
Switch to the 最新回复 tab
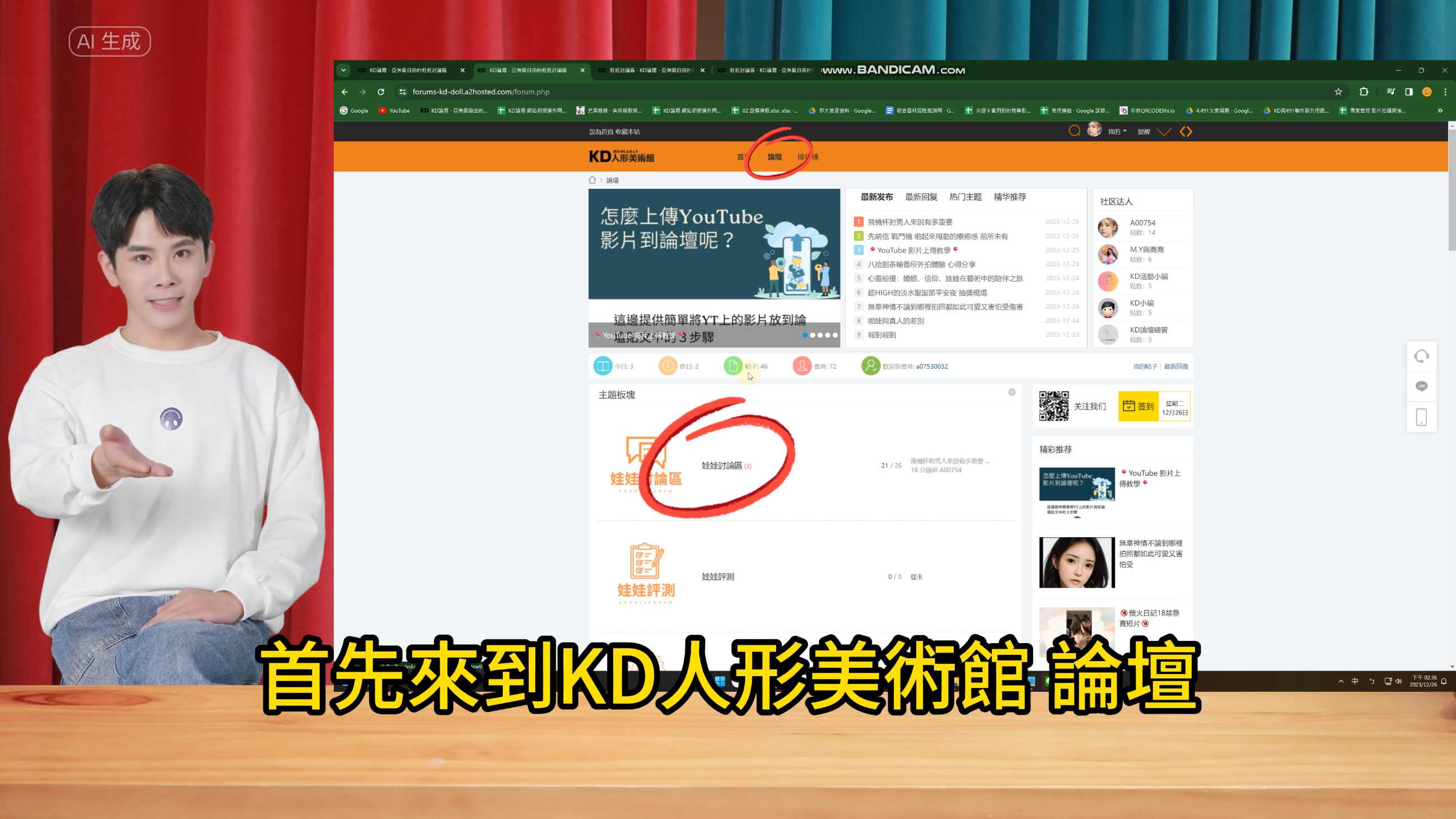921,197
